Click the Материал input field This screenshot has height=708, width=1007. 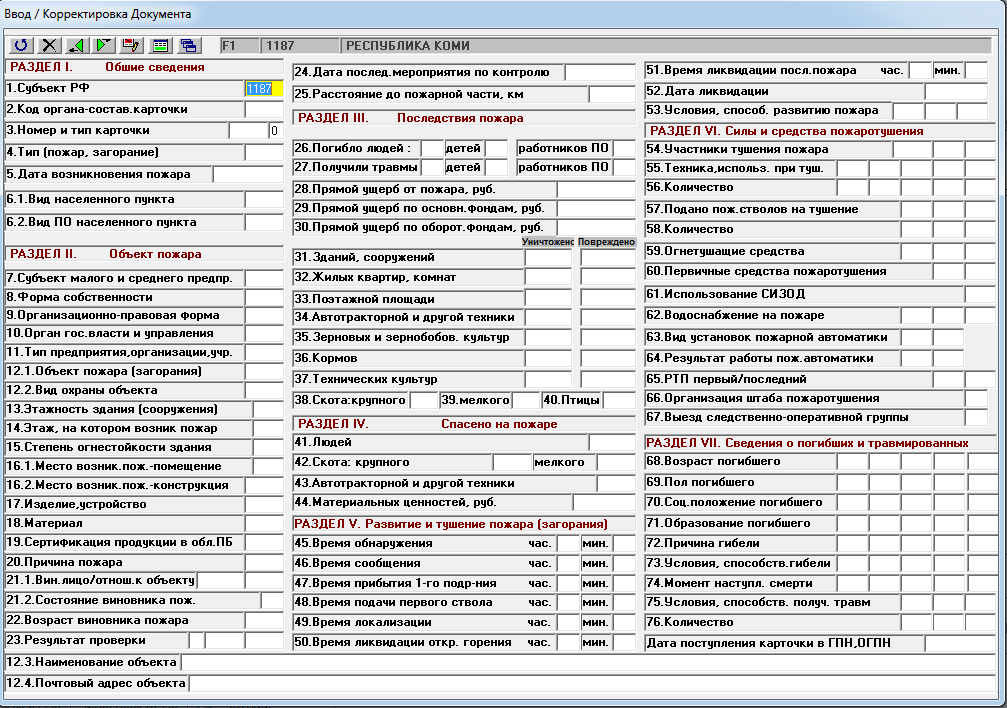coord(264,523)
